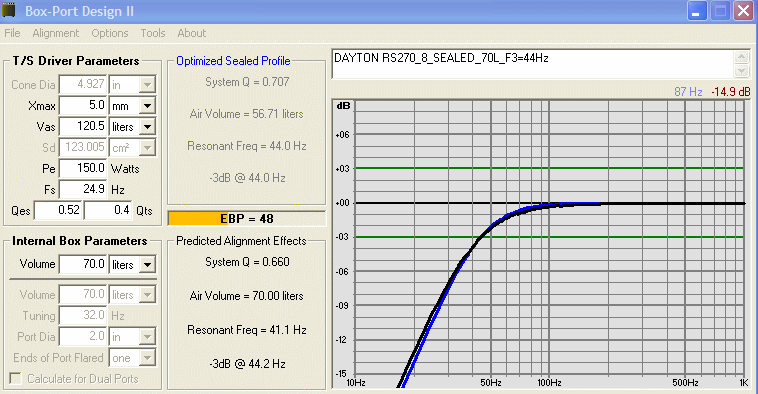Click the Box-Port Design II title bar icon
758x394 pixels.
[x=9, y=10]
